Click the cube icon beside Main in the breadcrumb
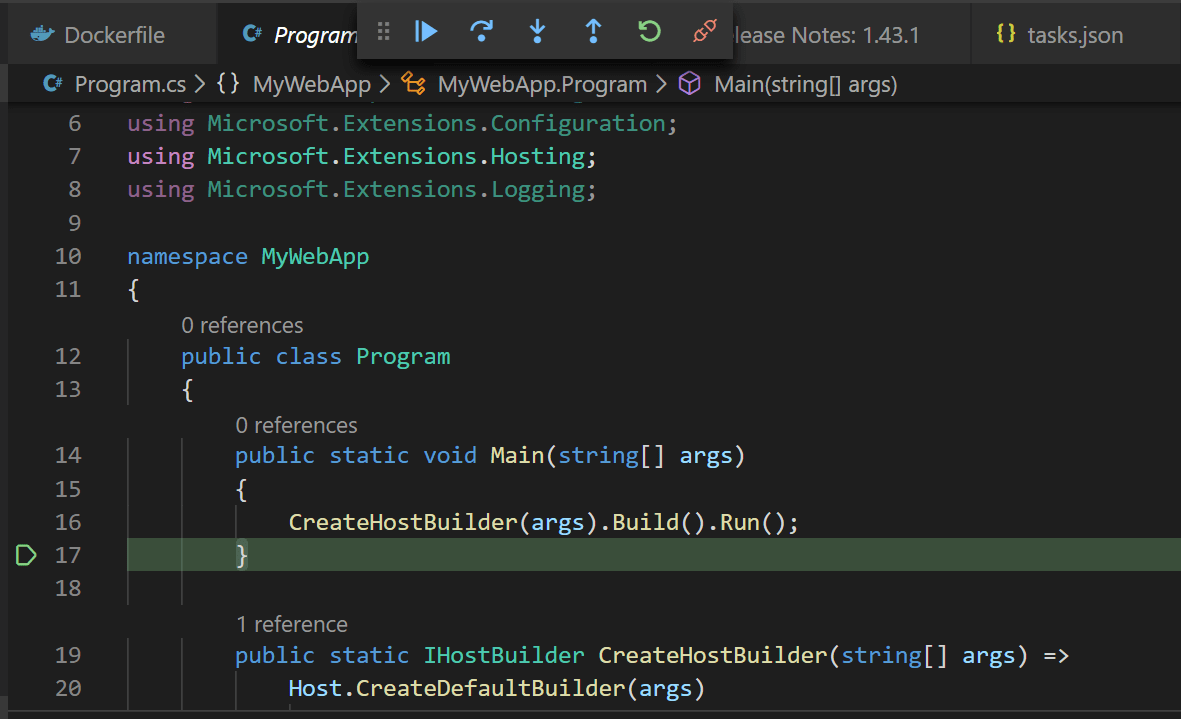 [x=690, y=84]
